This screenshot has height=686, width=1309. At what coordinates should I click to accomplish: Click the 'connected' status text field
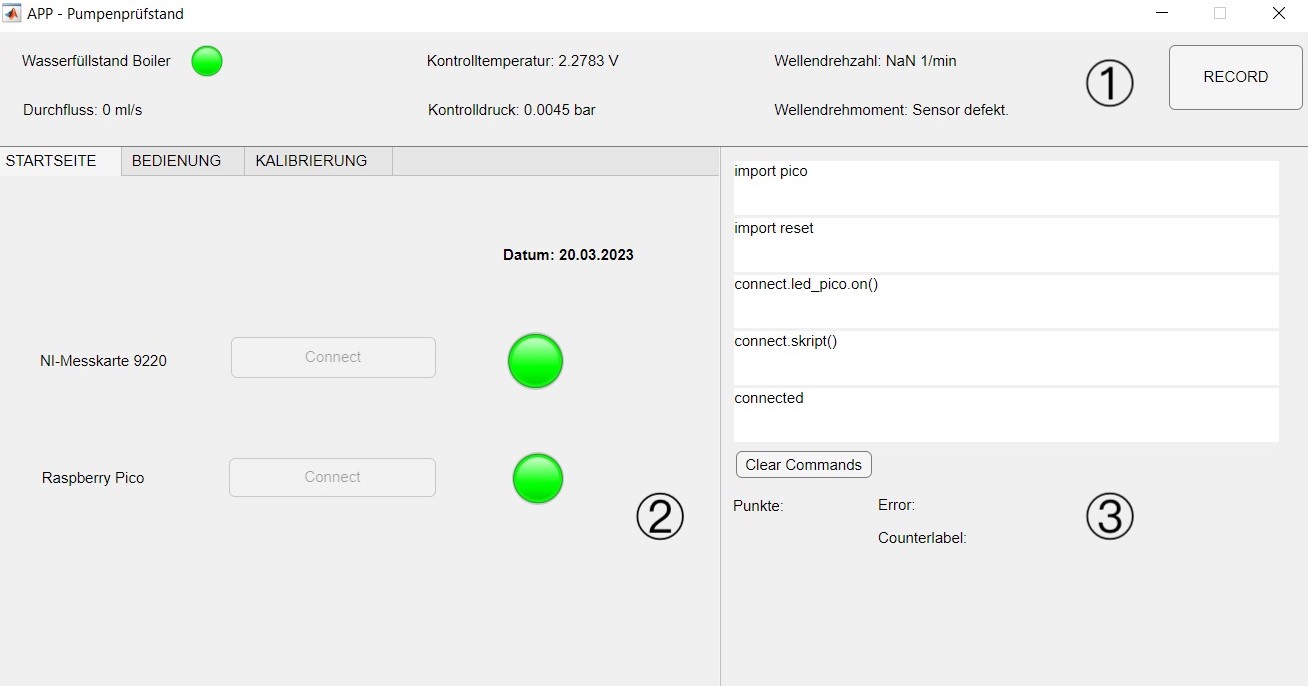[x=1005, y=414]
